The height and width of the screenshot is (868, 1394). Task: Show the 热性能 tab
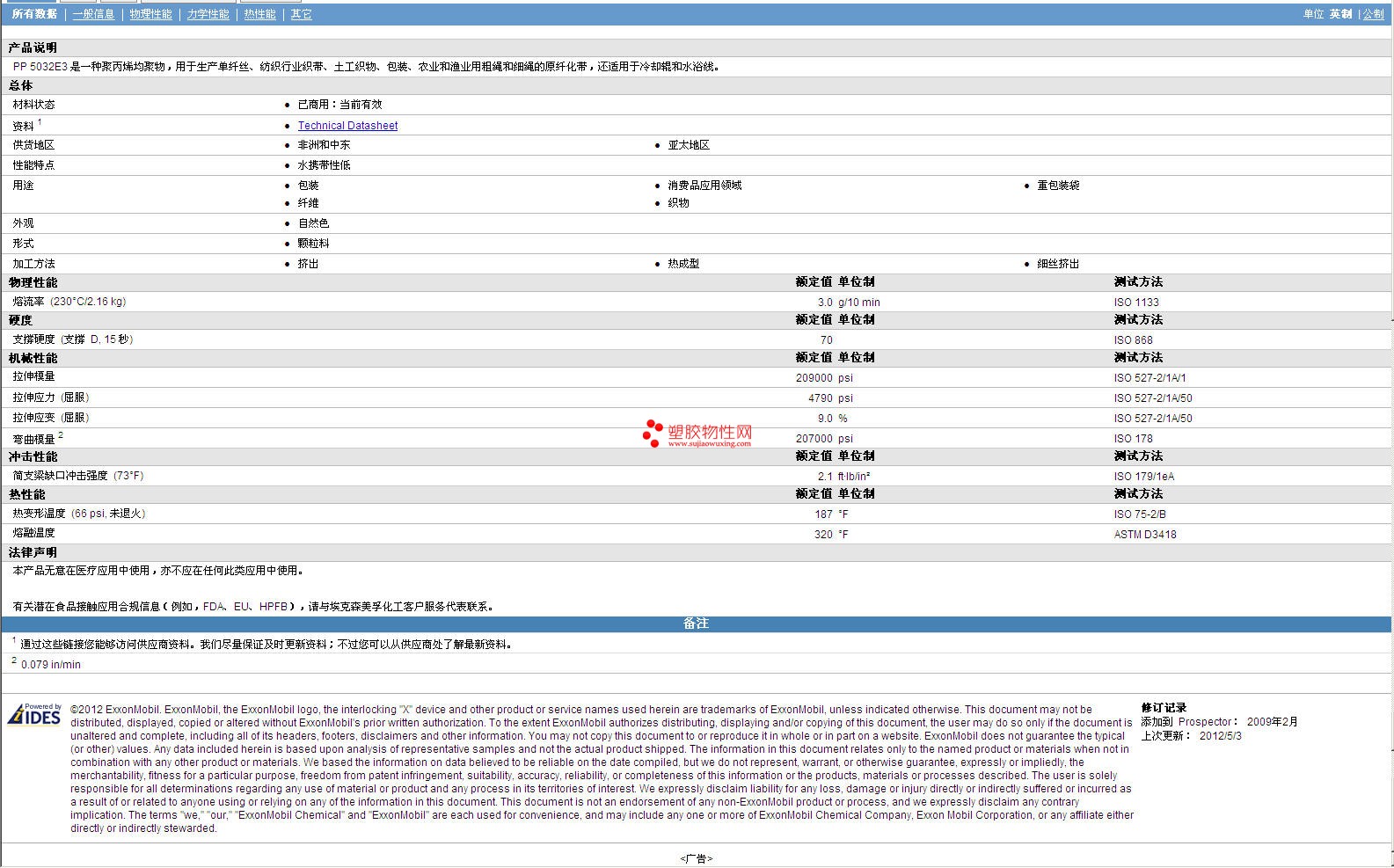tap(259, 14)
